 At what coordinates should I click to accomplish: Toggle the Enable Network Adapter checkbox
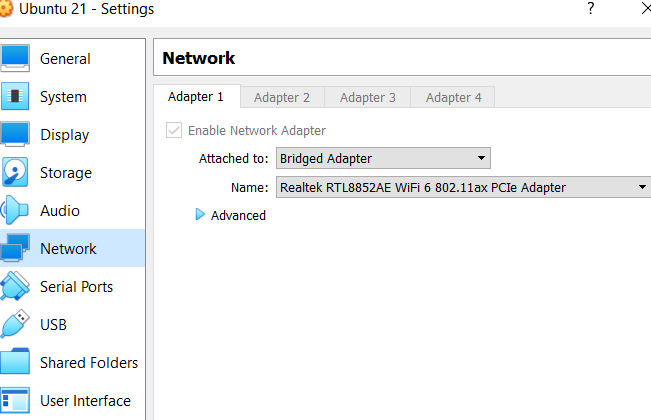click(x=175, y=130)
